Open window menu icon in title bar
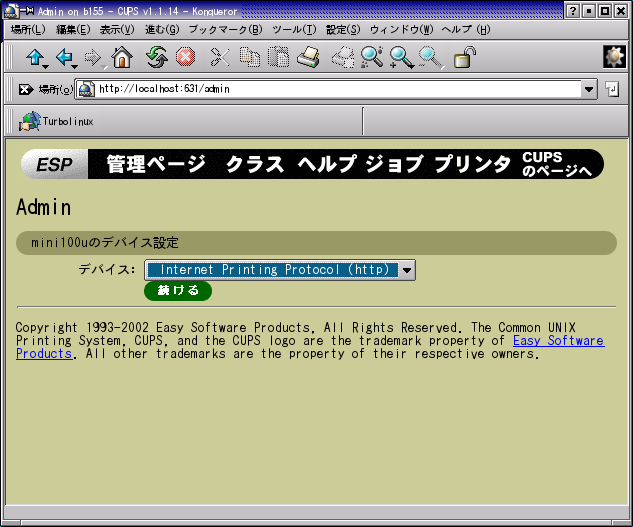Viewport: 633px width, 527px height. pyautogui.click(x=10, y=11)
